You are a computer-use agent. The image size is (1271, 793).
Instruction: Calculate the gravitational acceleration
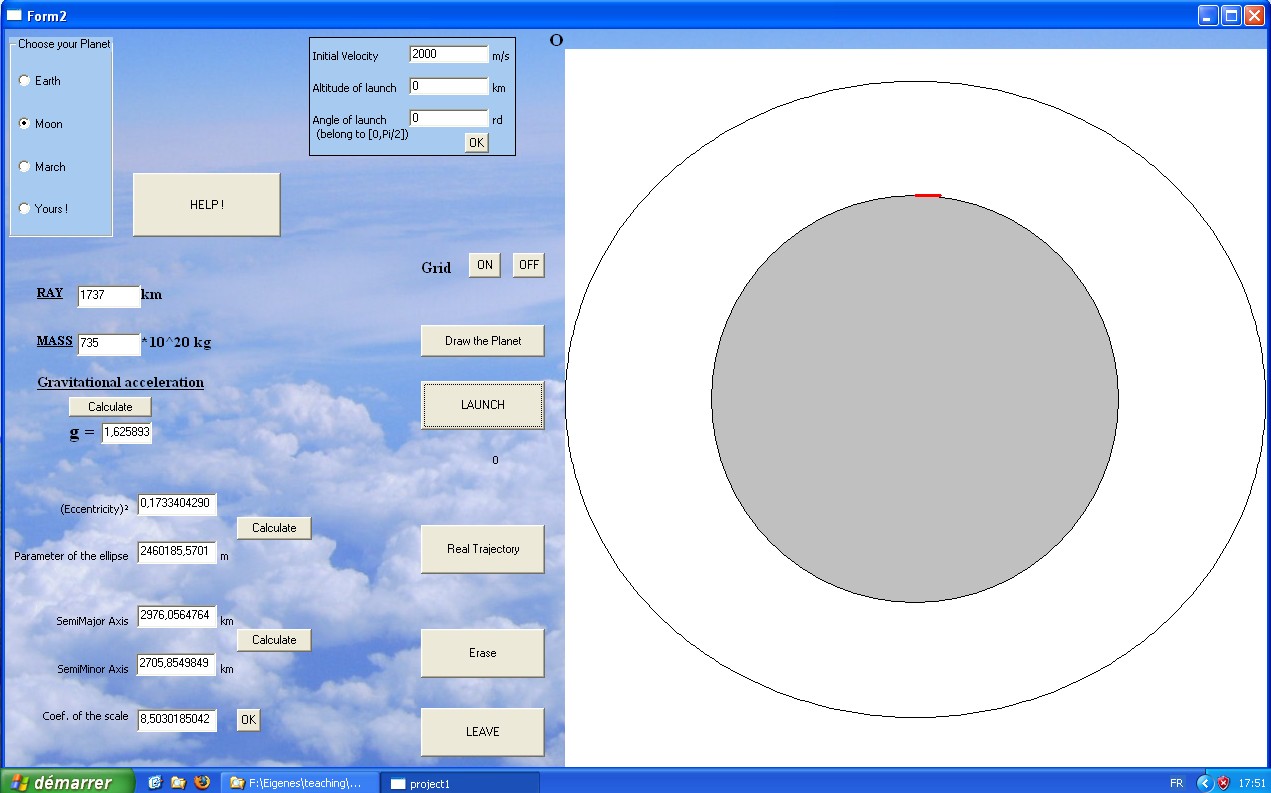(x=110, y=407)
